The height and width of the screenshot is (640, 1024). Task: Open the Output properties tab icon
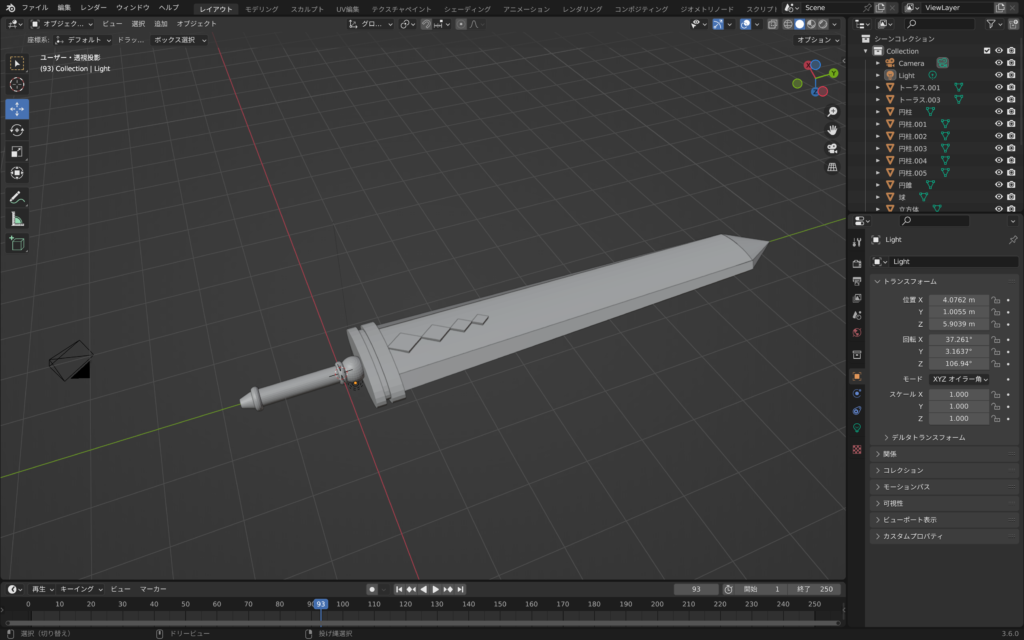coord(857,281)
